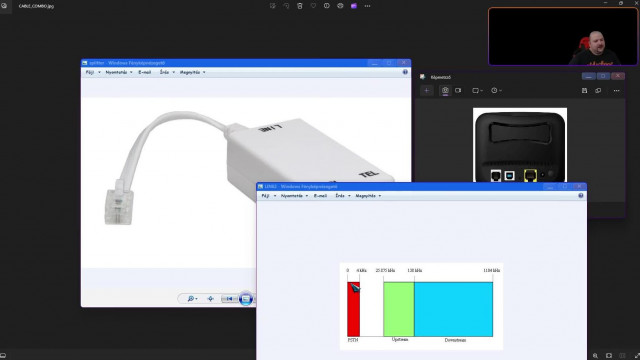The image size is (640, 360).
Task: Click the splitter window title bar icon
Action: [85, 63]
